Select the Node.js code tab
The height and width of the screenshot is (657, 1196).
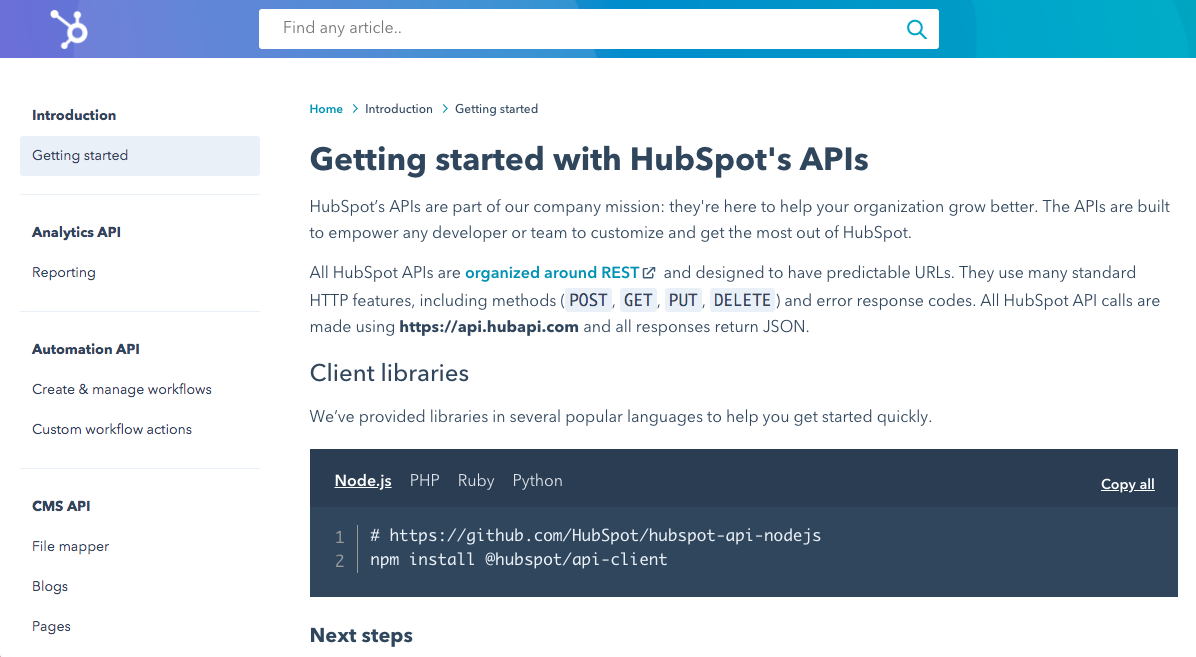pos(363,481)
